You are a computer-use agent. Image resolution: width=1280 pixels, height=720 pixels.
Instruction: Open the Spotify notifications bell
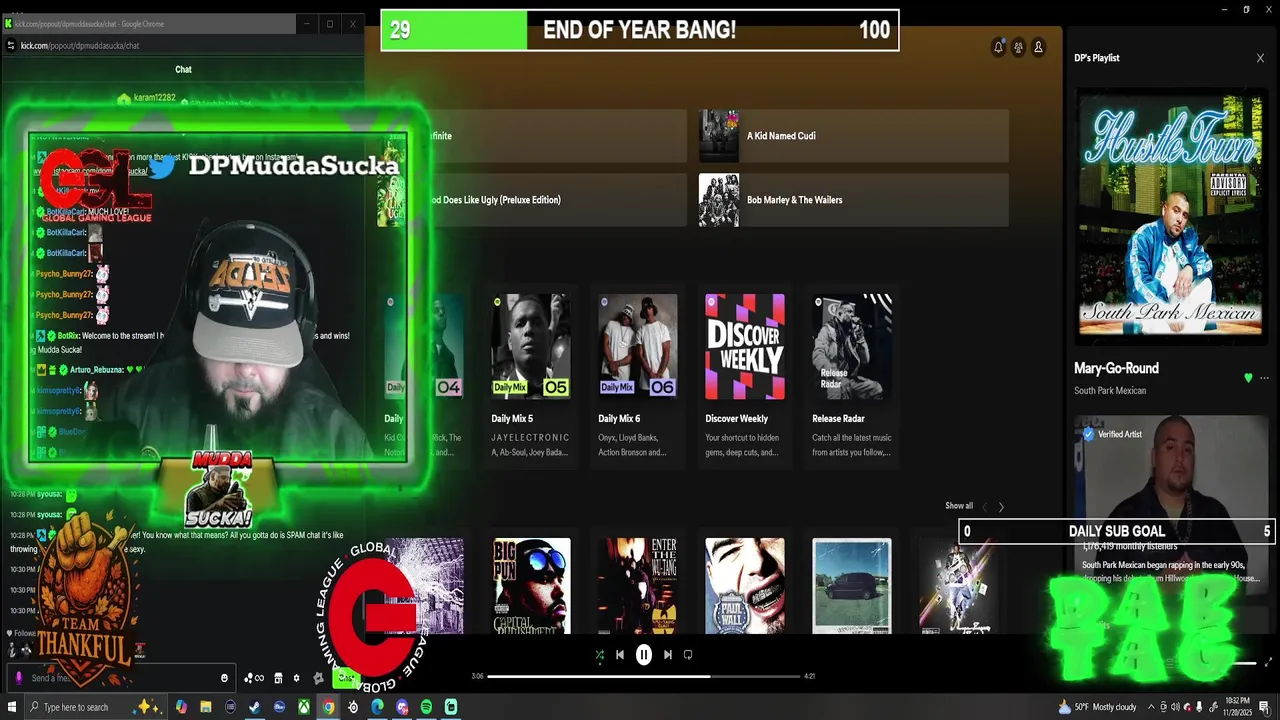coord(998,47)
